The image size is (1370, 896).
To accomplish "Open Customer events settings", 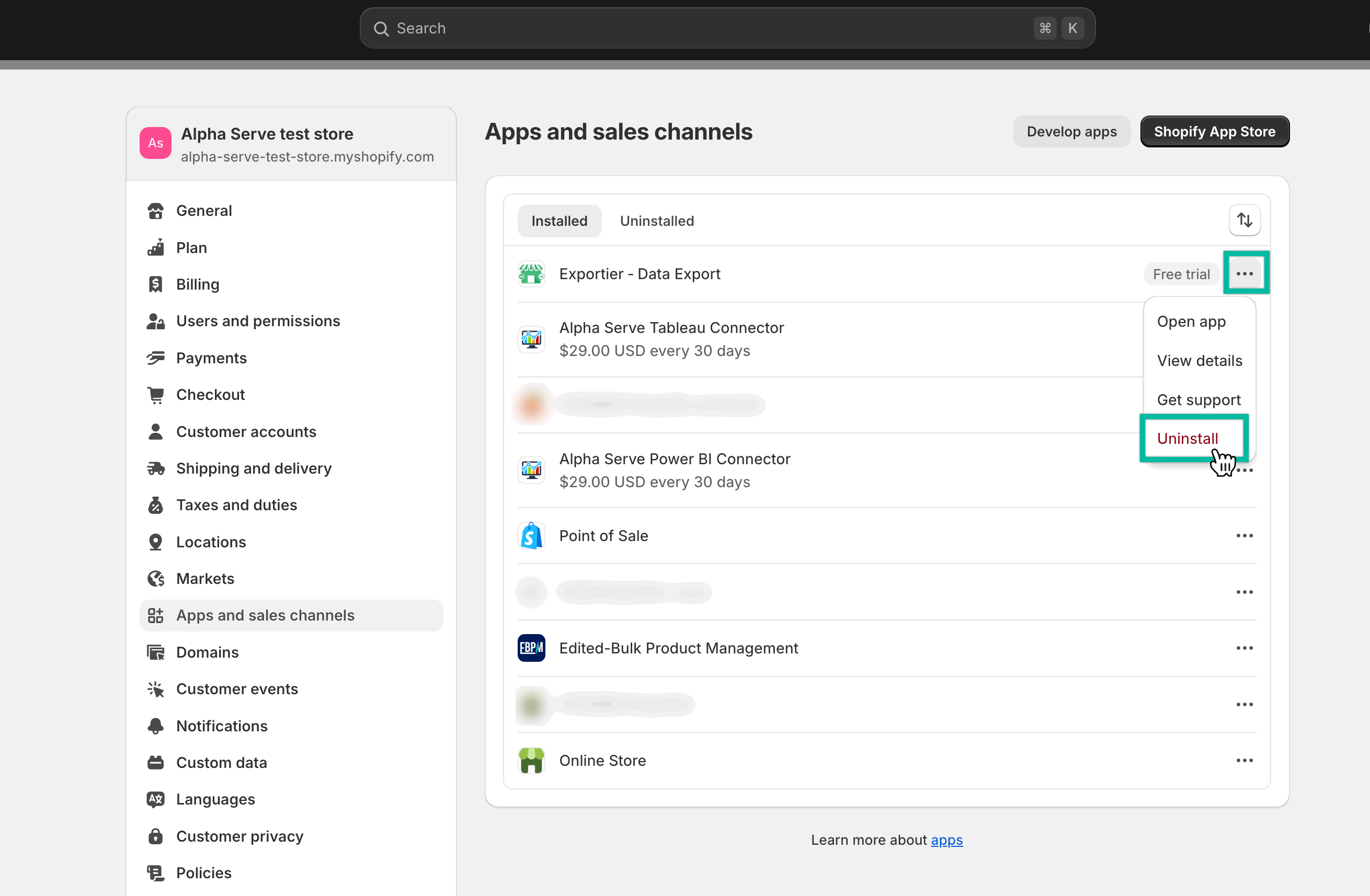I will [291, 690].
